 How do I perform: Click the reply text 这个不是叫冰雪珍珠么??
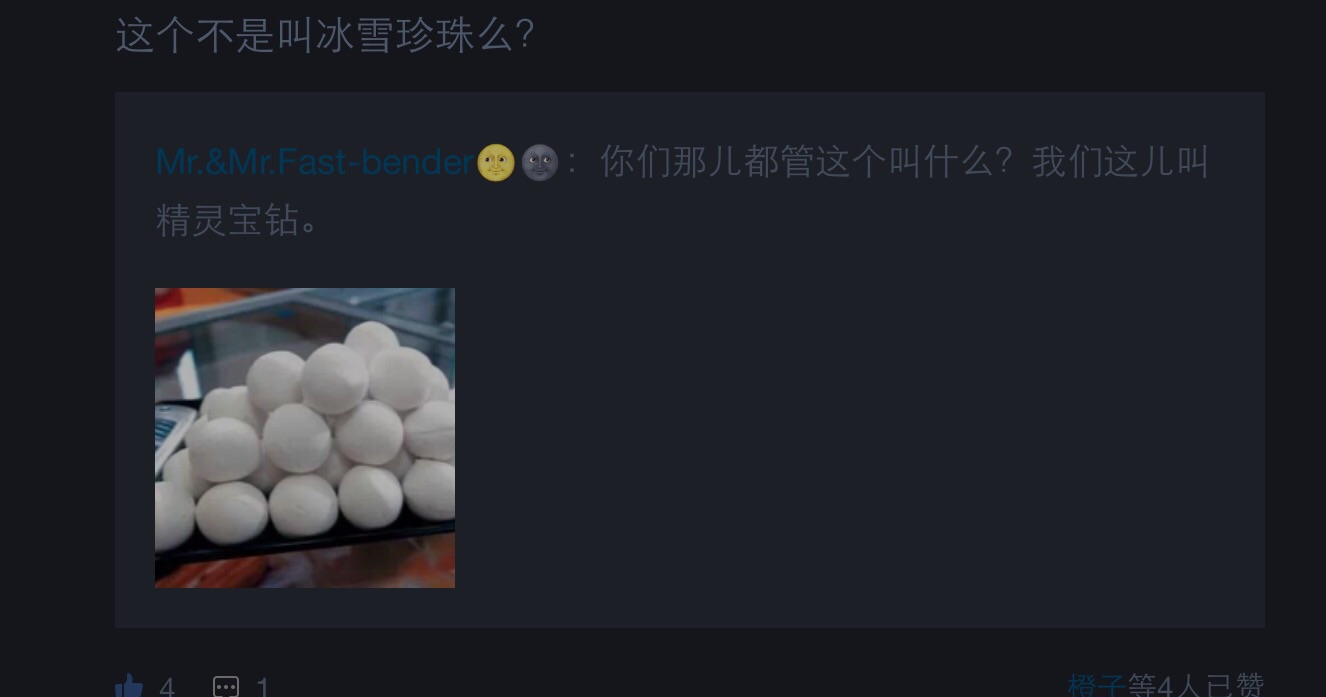coord(326,35)
